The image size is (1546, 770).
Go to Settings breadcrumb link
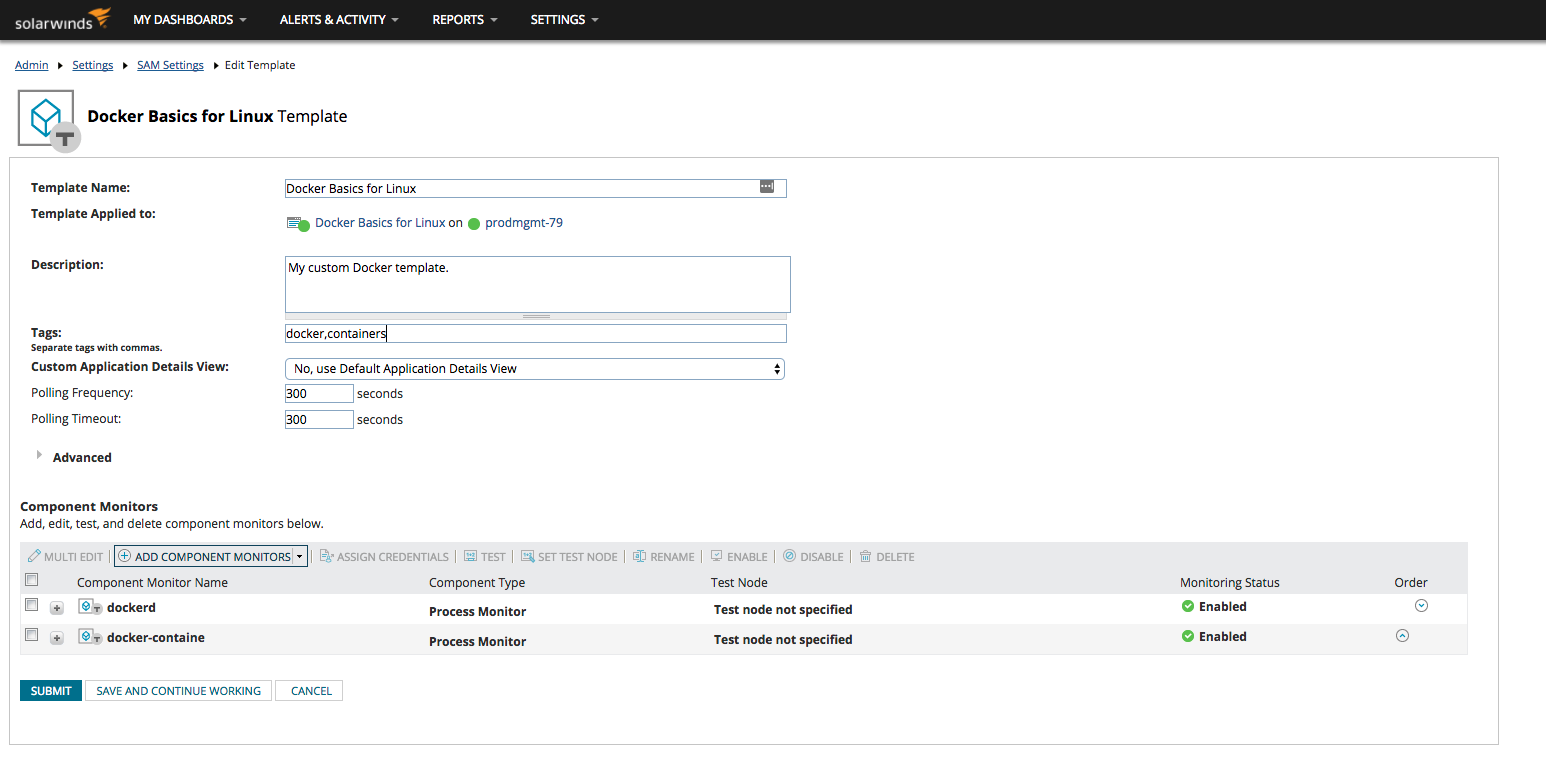click(93, 65)
